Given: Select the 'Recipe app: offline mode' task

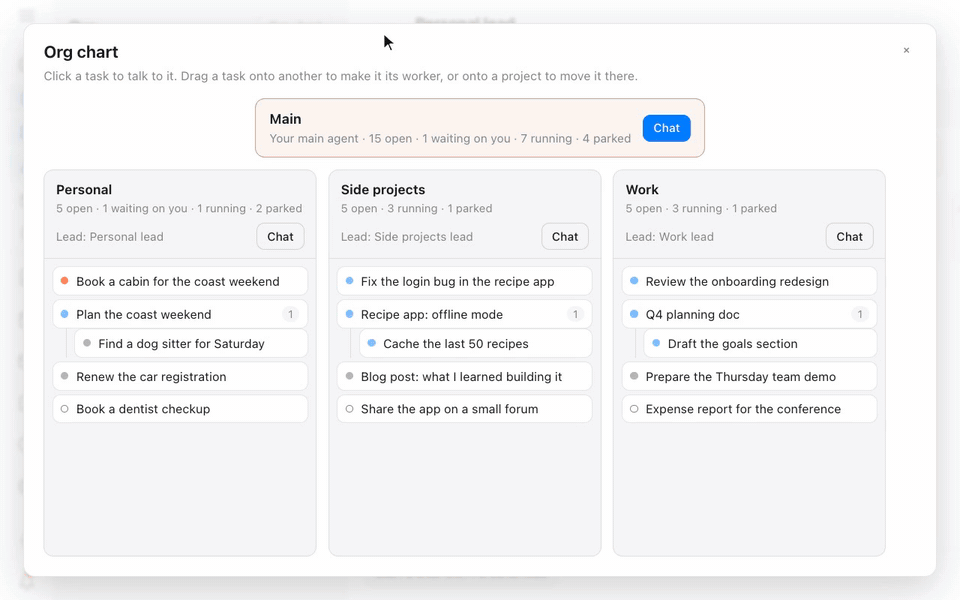Looking at the screenshot, I should coord(465,315).
